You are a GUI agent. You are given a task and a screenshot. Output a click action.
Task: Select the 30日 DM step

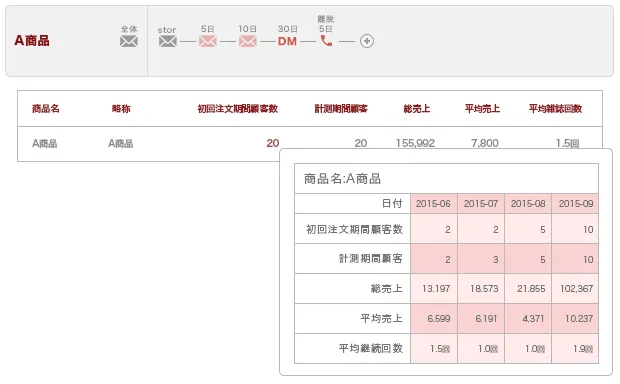(x=287, y=41)
